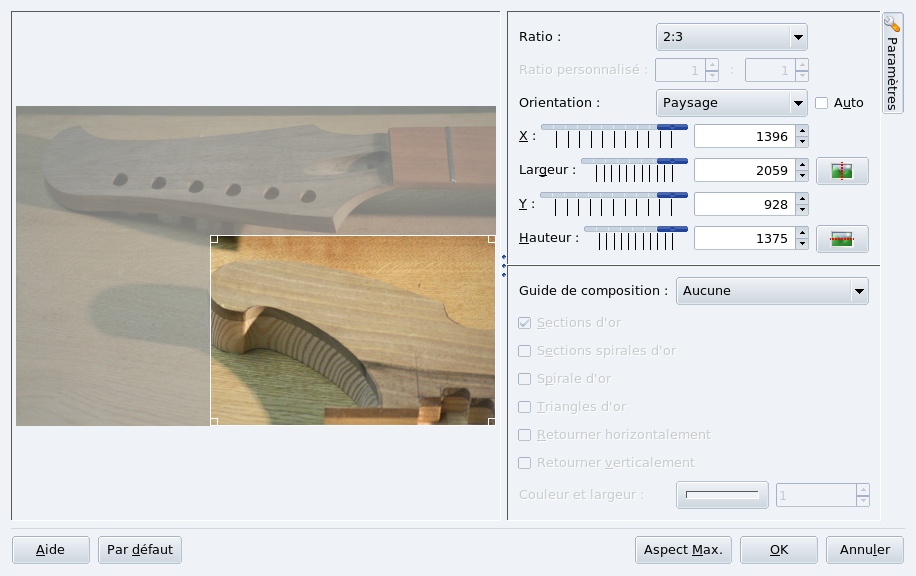Open the Ratio dropdown showing 2:3
916x576 pixels.
[x=731, y=37]
